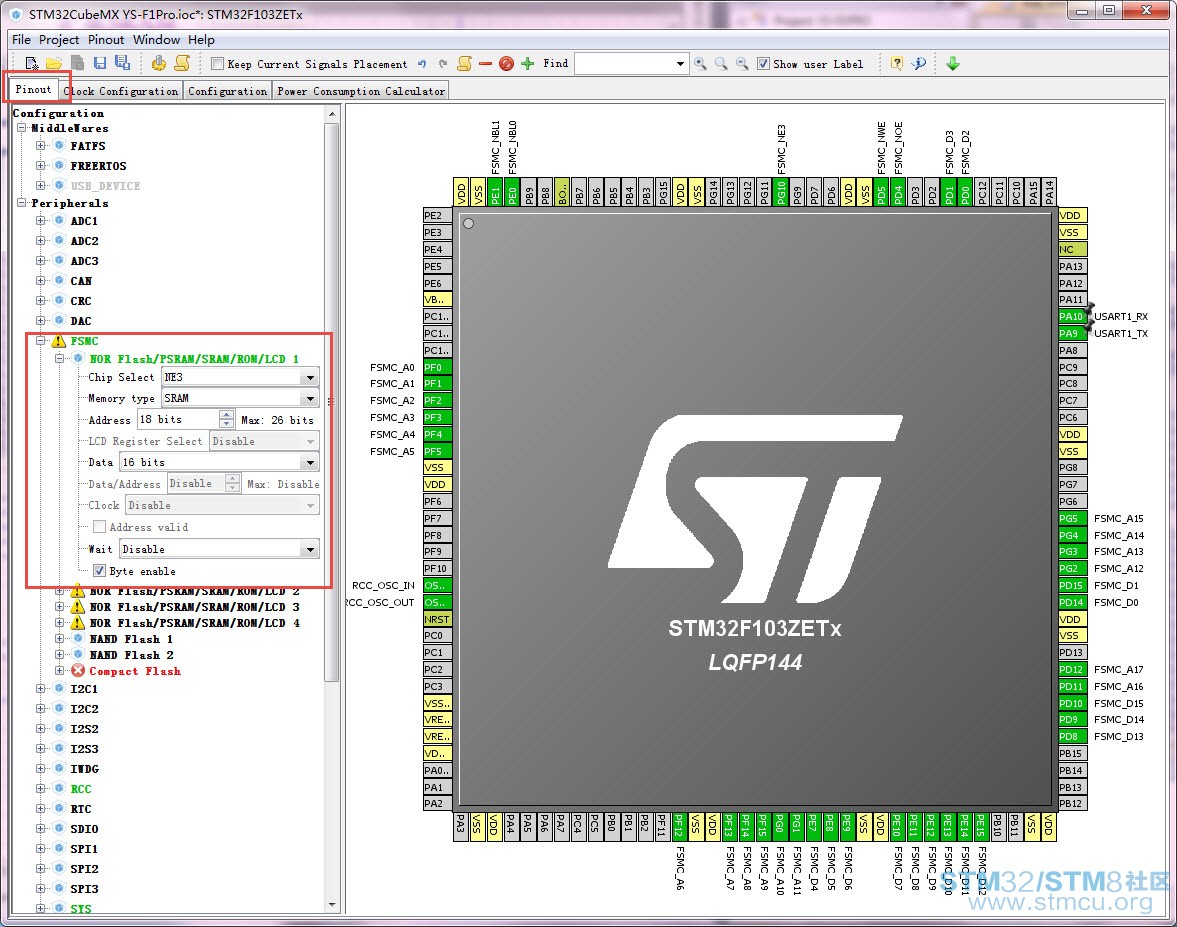Select the CAN peripheral item

click(81, 281)
